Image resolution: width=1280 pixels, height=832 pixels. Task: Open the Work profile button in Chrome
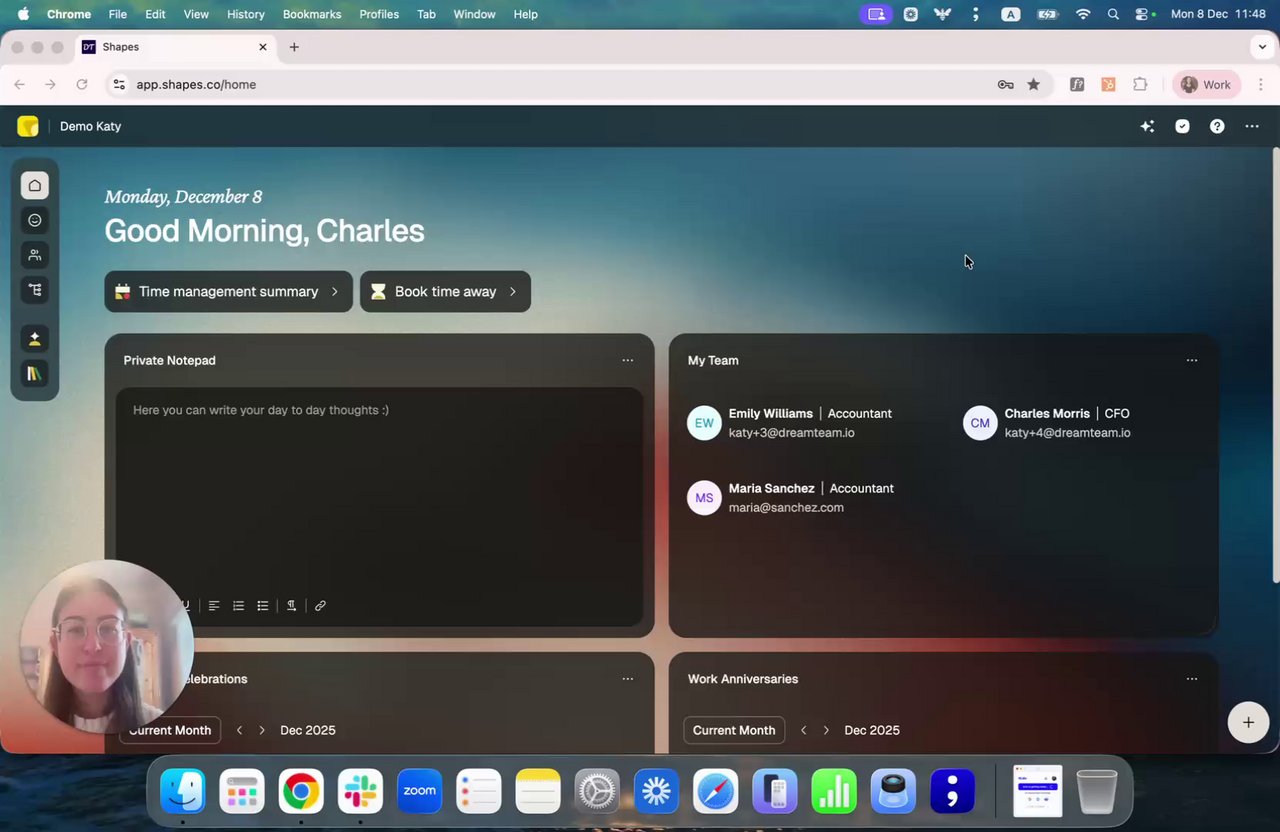point(1207,85)
